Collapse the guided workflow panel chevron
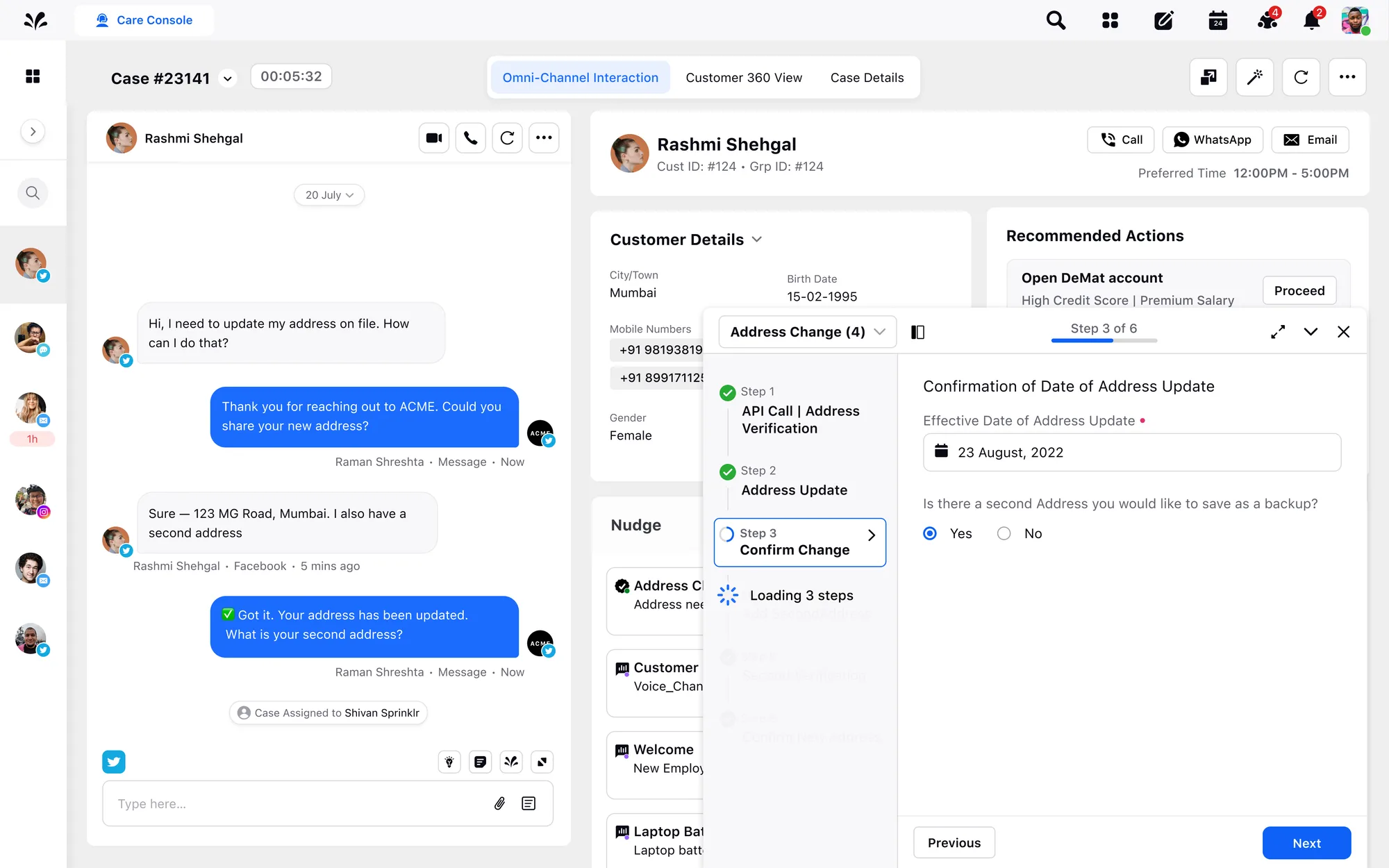This screenshot has width=1389, height=868. click(x=1311, y=332)
